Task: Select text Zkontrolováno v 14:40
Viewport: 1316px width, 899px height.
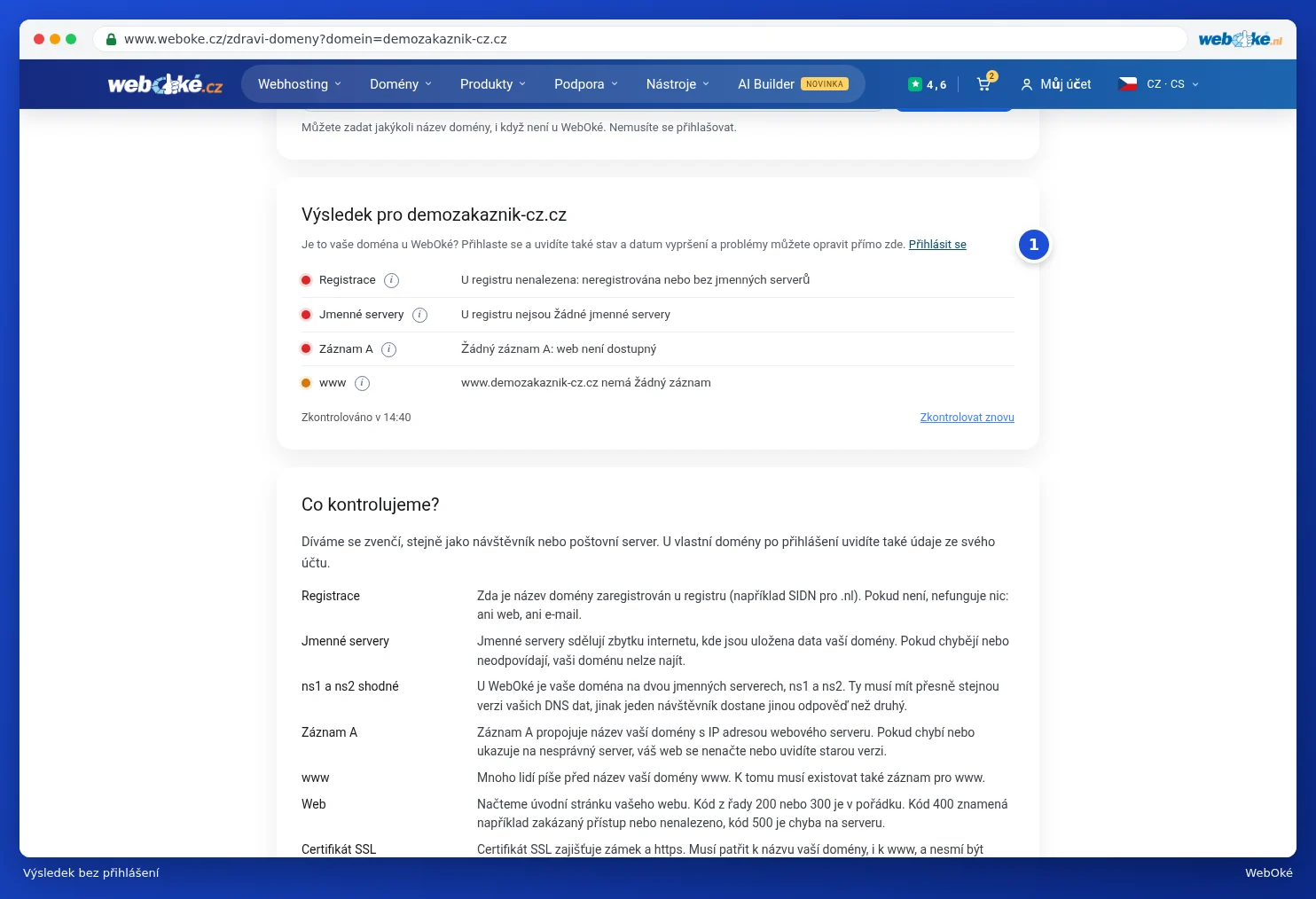Action: pos(356,418)
